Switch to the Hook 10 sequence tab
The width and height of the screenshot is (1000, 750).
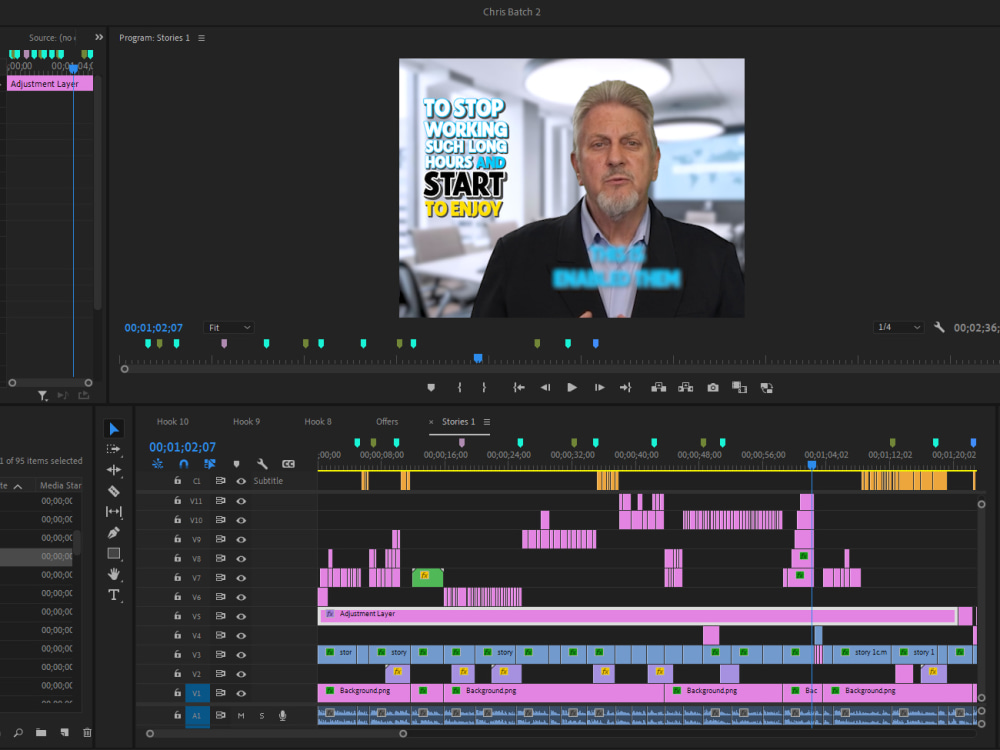[x=173, y=422]
